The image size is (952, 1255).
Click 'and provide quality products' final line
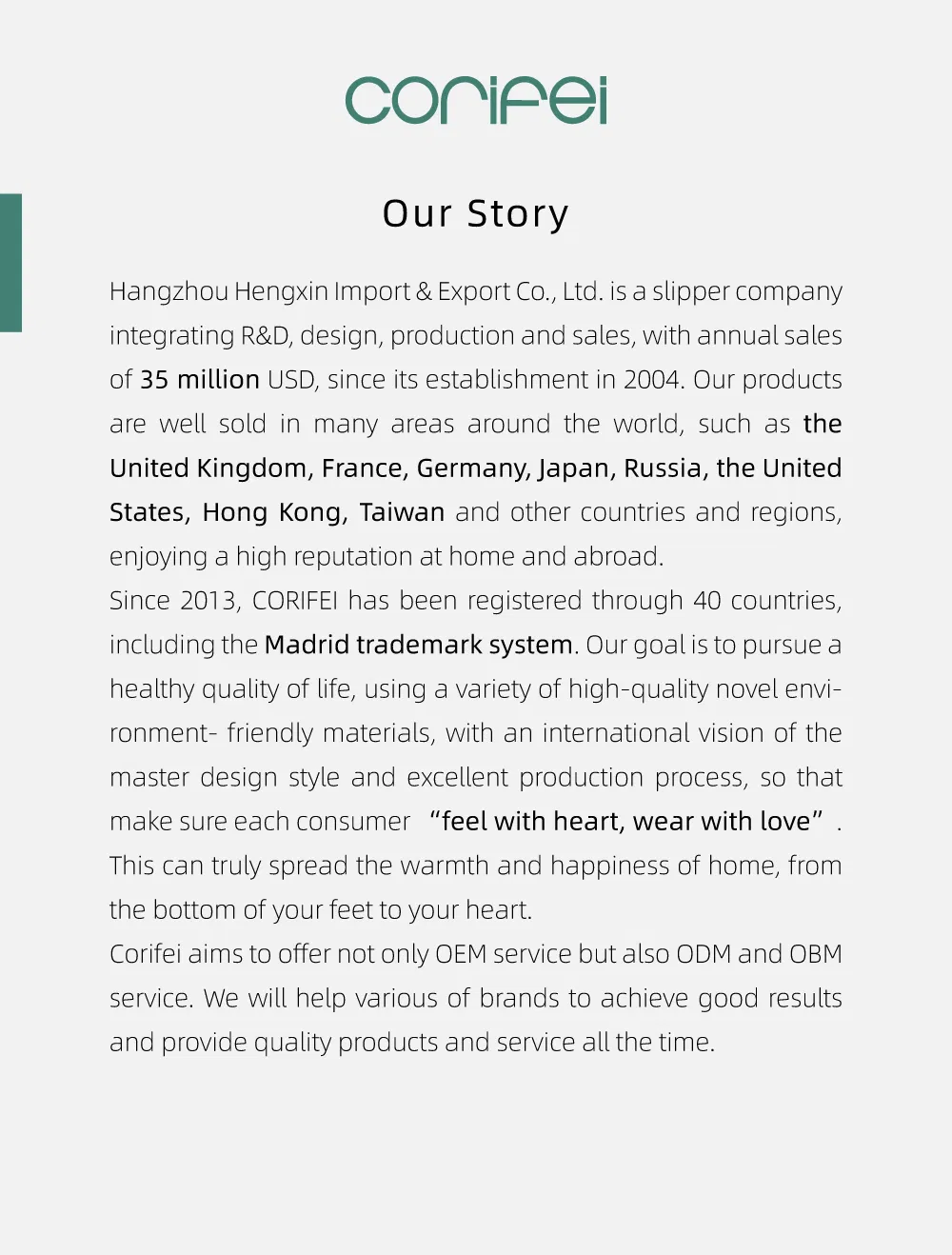tap(412, 1043)
